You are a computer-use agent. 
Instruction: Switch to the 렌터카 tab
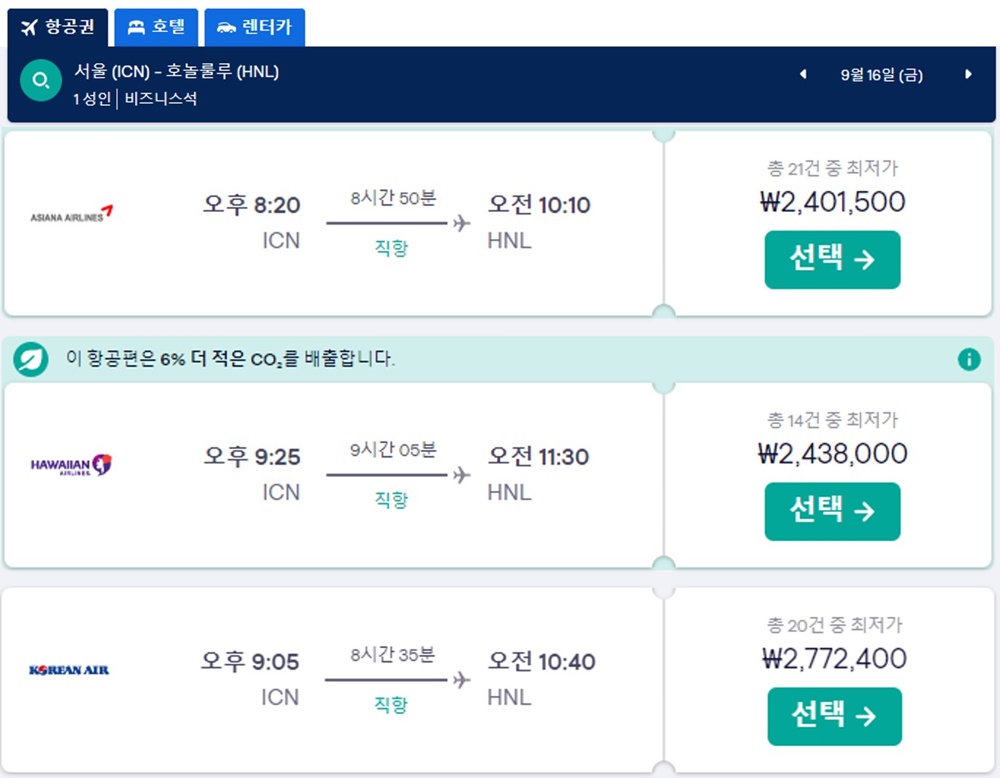pyautogui.click(x=254, y=28)
